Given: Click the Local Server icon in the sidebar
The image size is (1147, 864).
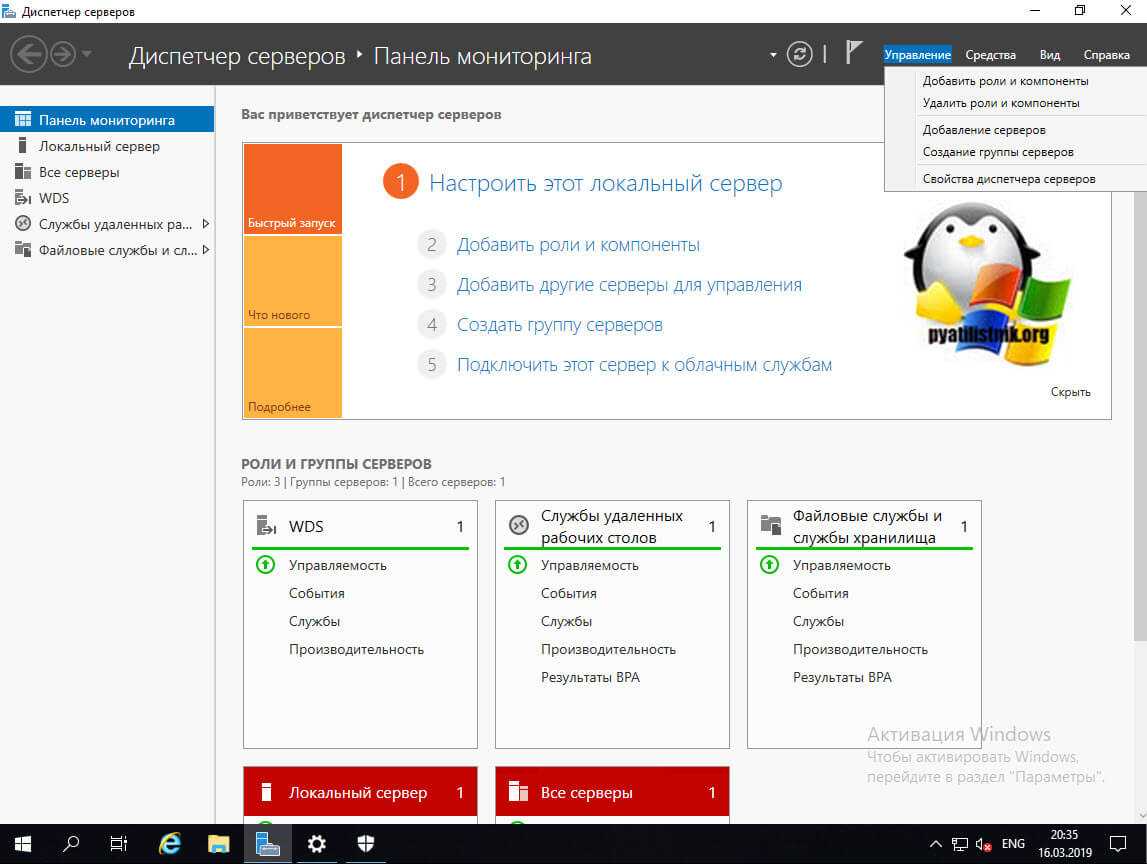Looking at the screenshot, I should tap(22, 146).
